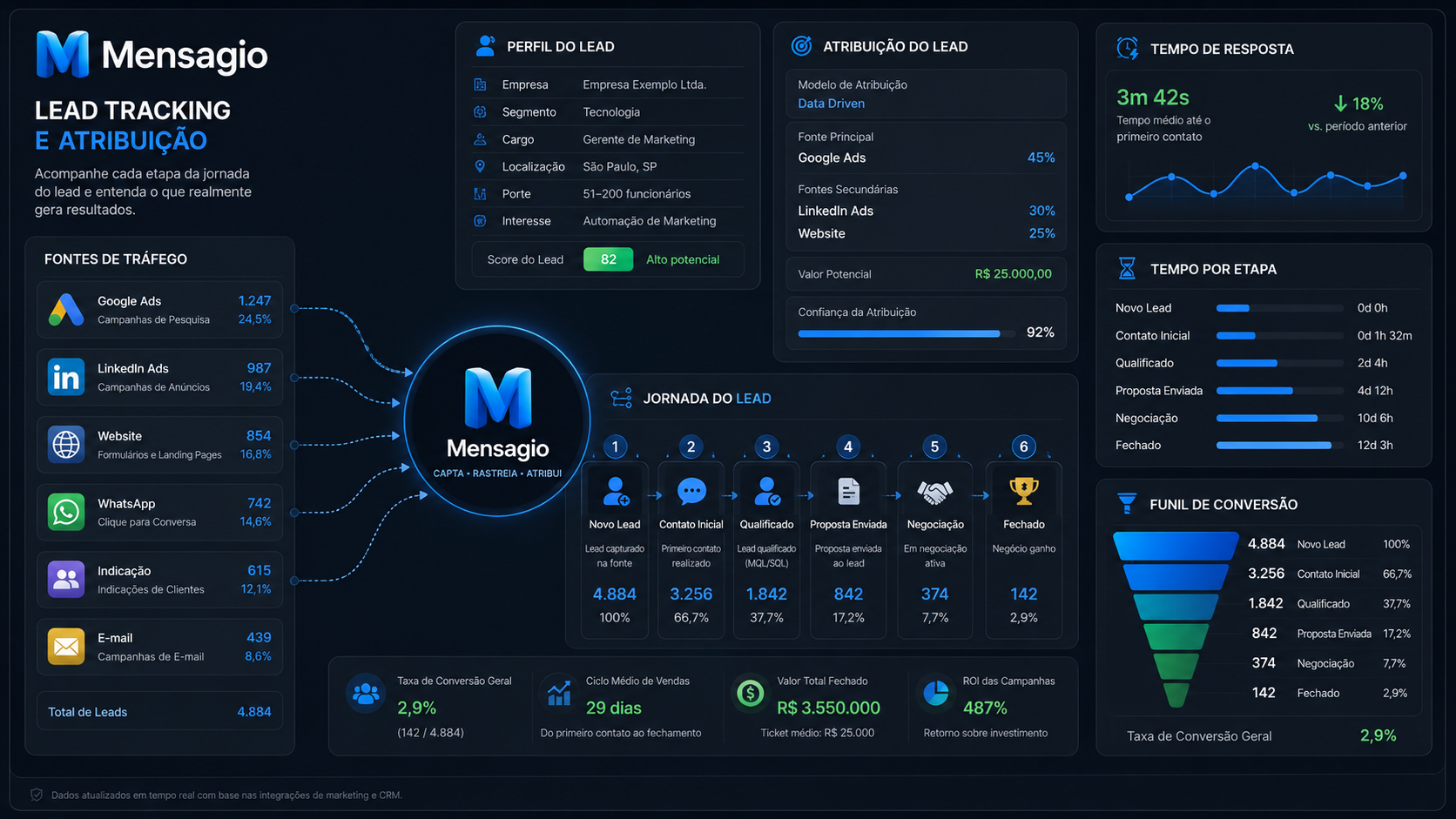Click the Data Driven attribution model link
The width and height of the screenshot is (1456, 819).
pos(832,104)
